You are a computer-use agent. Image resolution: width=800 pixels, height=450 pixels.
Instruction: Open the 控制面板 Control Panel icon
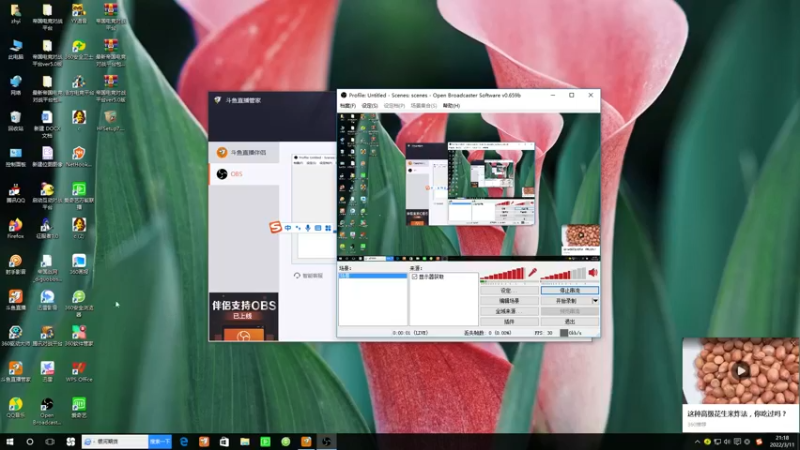[15, 157]
